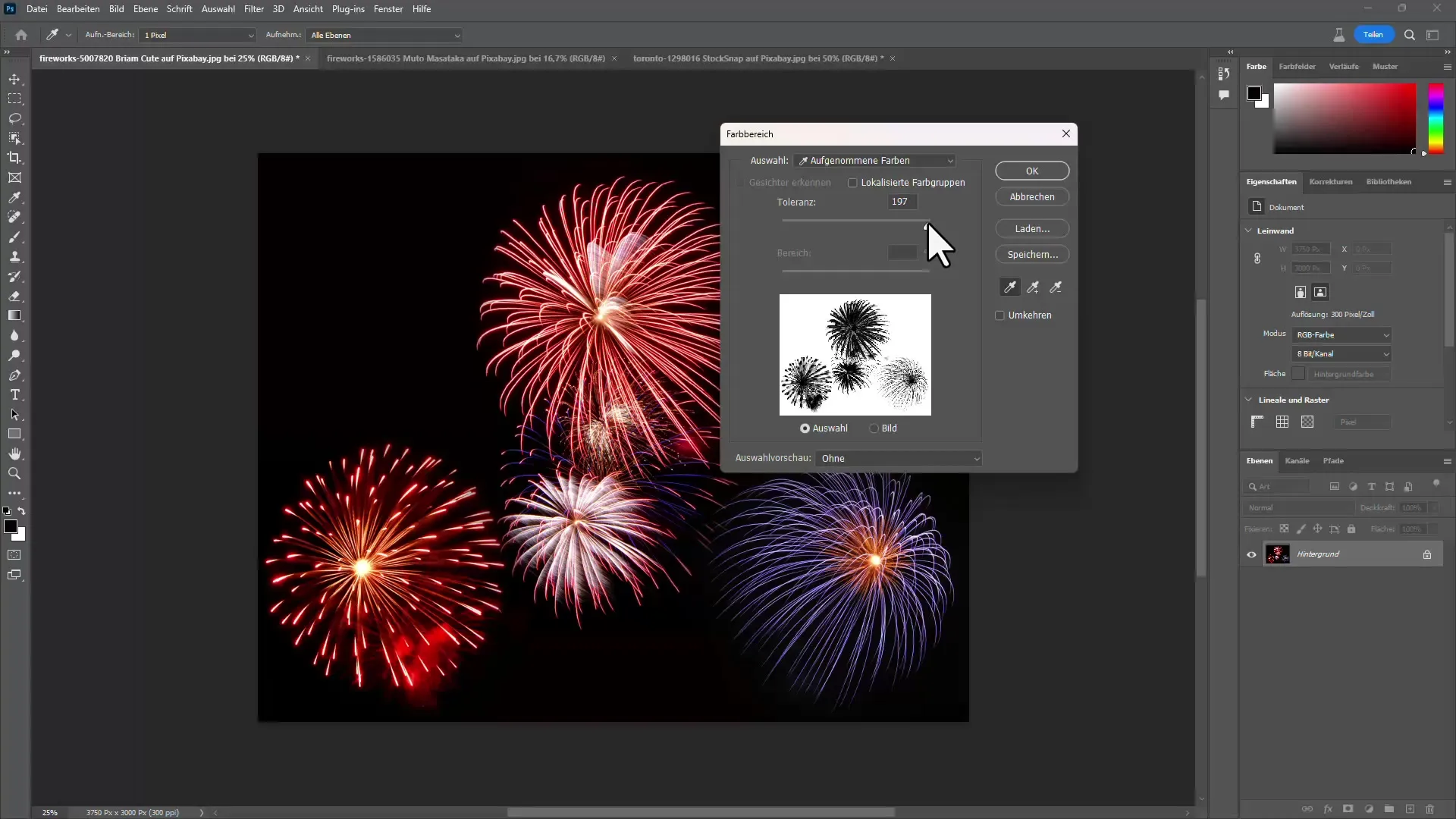Swap foreground and background colors
The image size is (1456, 819).
coord(21,511)
